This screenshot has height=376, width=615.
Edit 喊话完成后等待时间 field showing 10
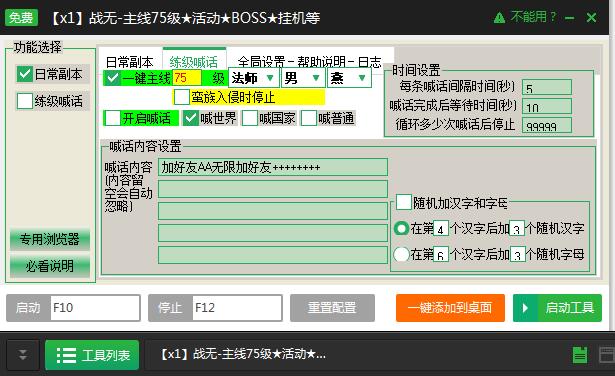click(x=547, y=106)
